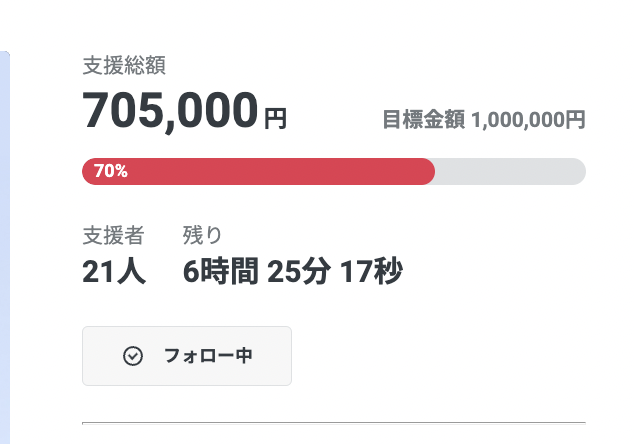Viewport: 634px width, 444px height.
Task: Open the 21人 supporter count
Action: pyautogui.click(x=114, y=270)
